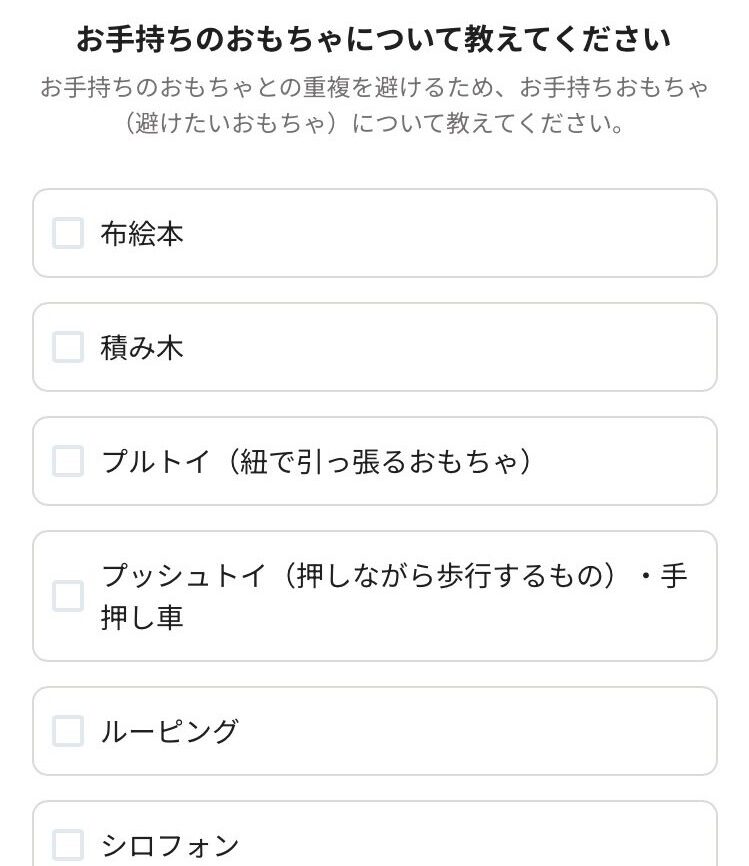
Task: Click the 布絵本 label text
Action: (x=142, y=234)
